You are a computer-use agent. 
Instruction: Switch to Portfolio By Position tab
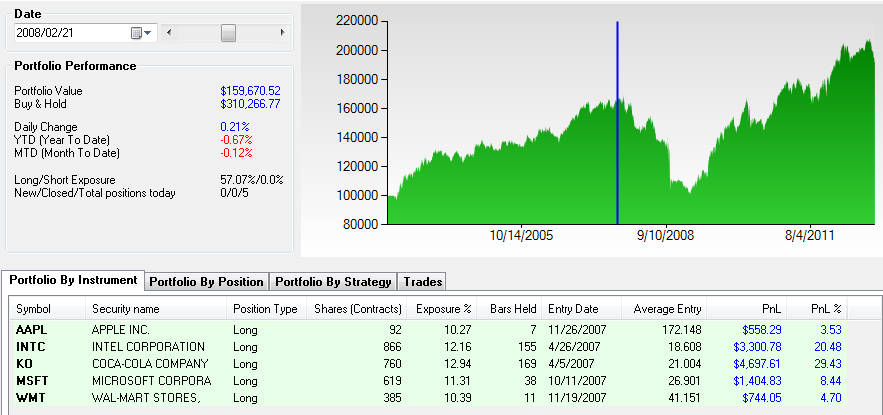coord(208,282)
